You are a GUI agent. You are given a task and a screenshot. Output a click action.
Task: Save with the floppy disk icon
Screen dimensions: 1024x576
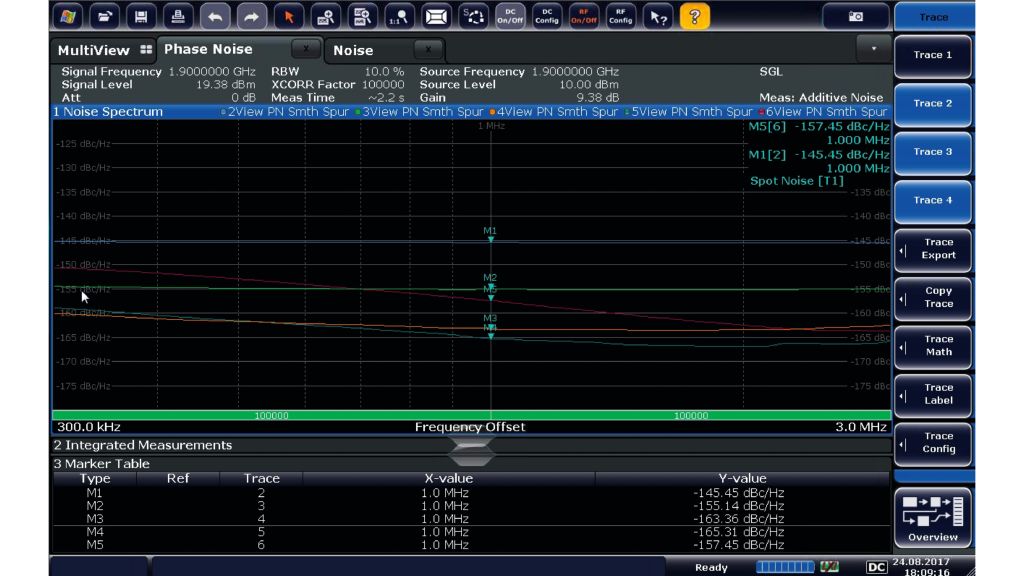click(141, 16)
